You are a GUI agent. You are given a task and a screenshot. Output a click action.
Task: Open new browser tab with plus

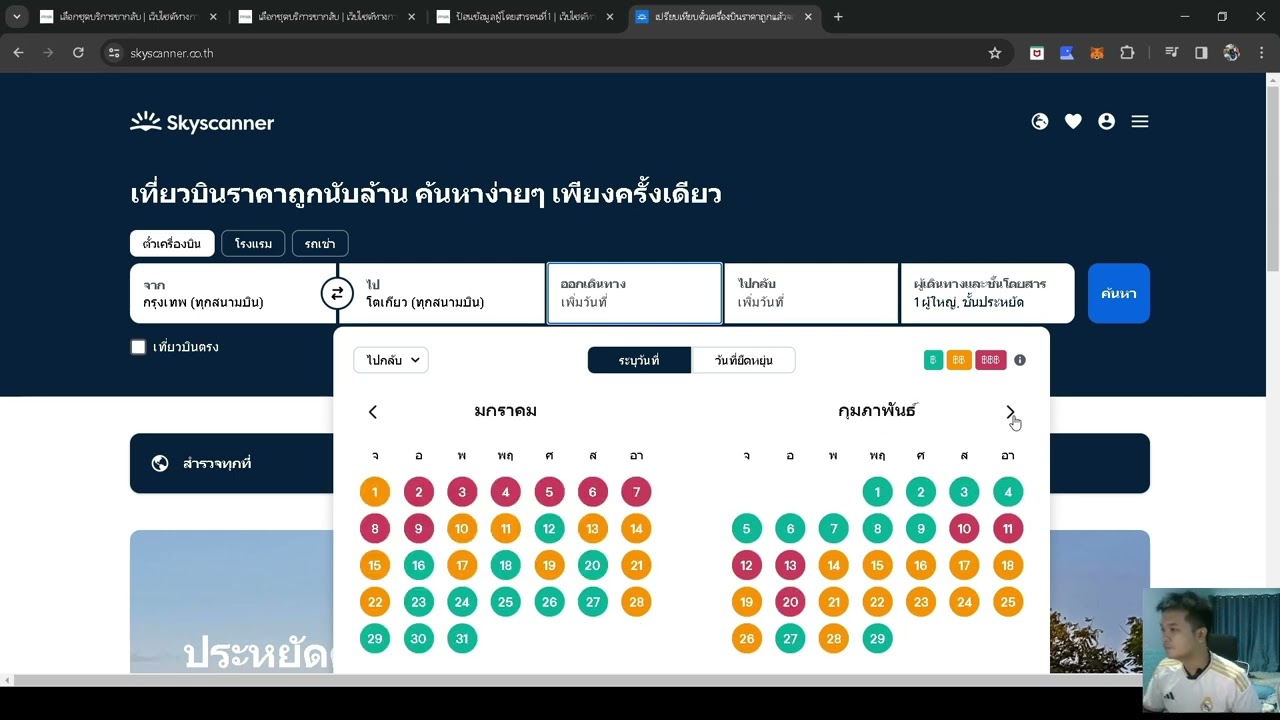pyautogui.click(x=838, y=16)
